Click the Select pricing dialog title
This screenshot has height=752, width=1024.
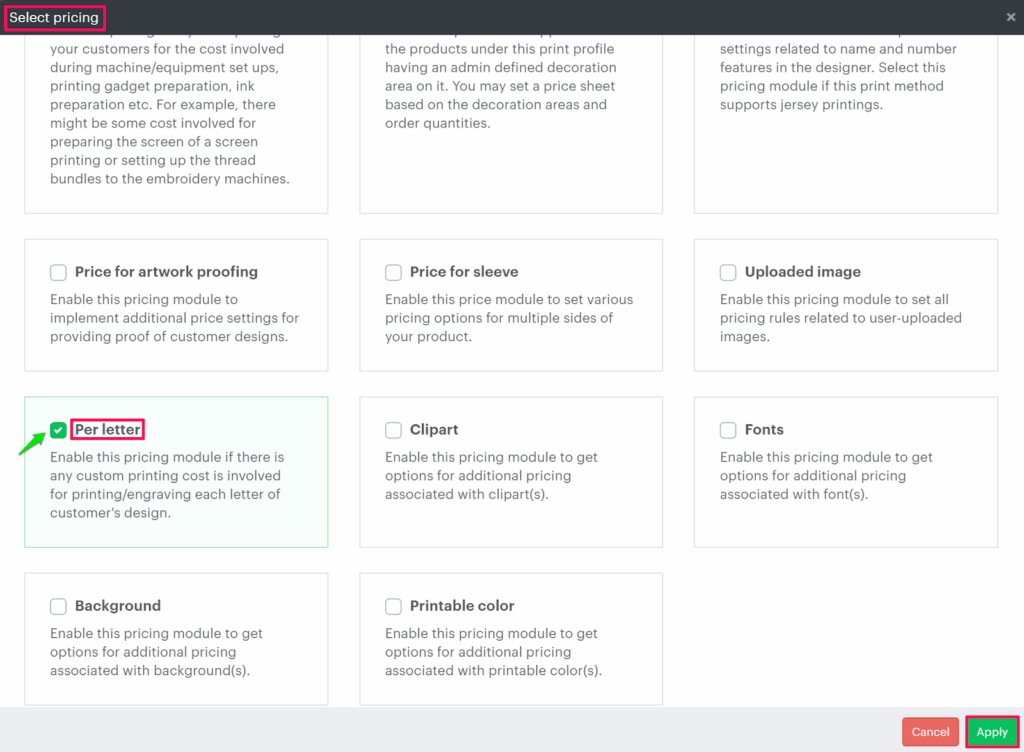pos(54,18)
